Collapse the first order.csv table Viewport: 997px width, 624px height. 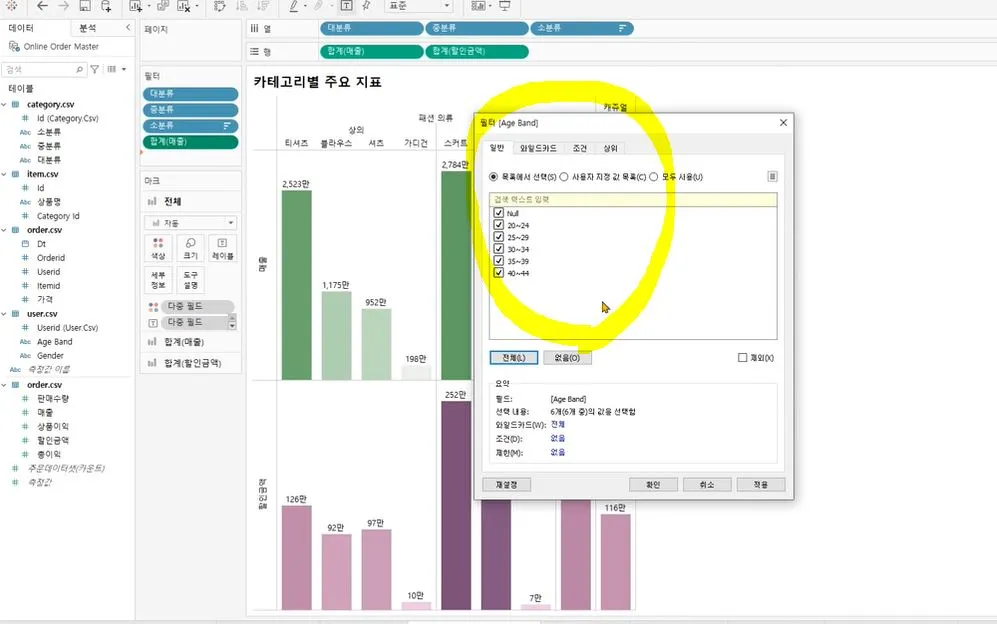coord(4,230)
